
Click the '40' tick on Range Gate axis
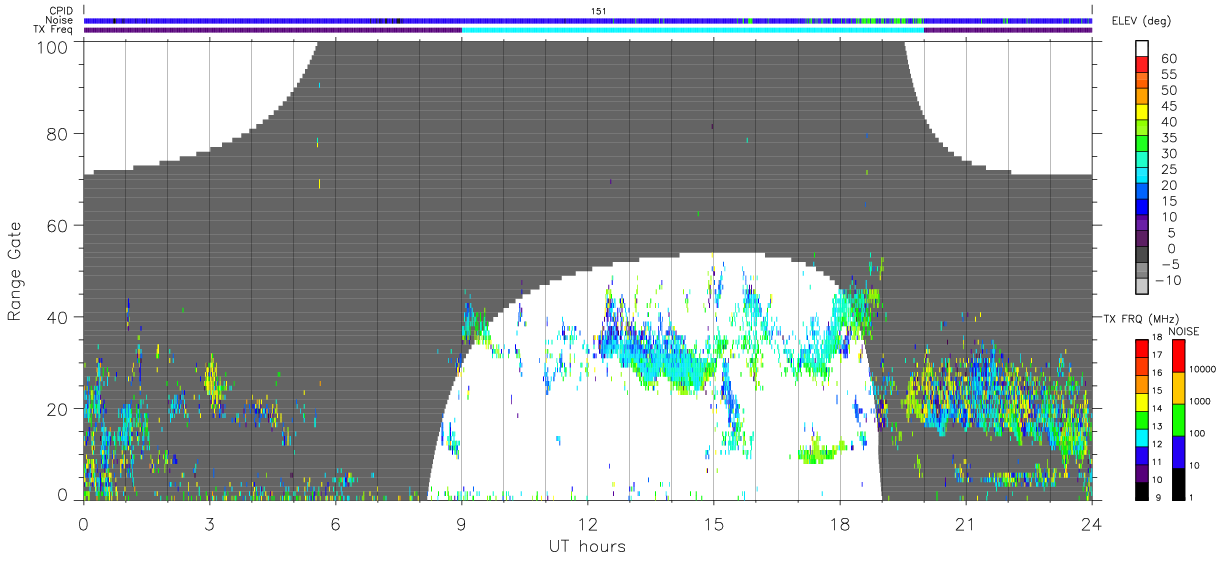pos(58,317)
